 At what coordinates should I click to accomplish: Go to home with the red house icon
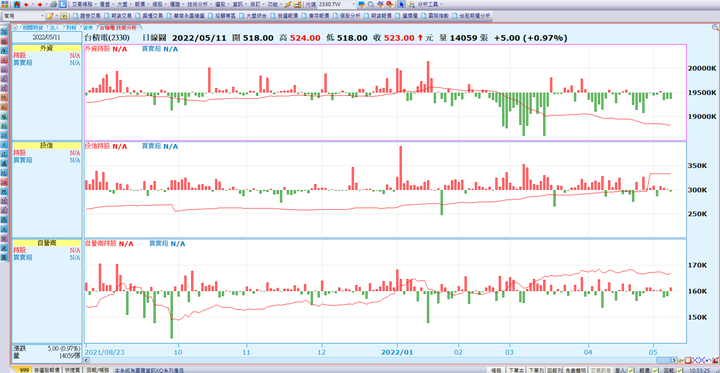click(17, 5)
